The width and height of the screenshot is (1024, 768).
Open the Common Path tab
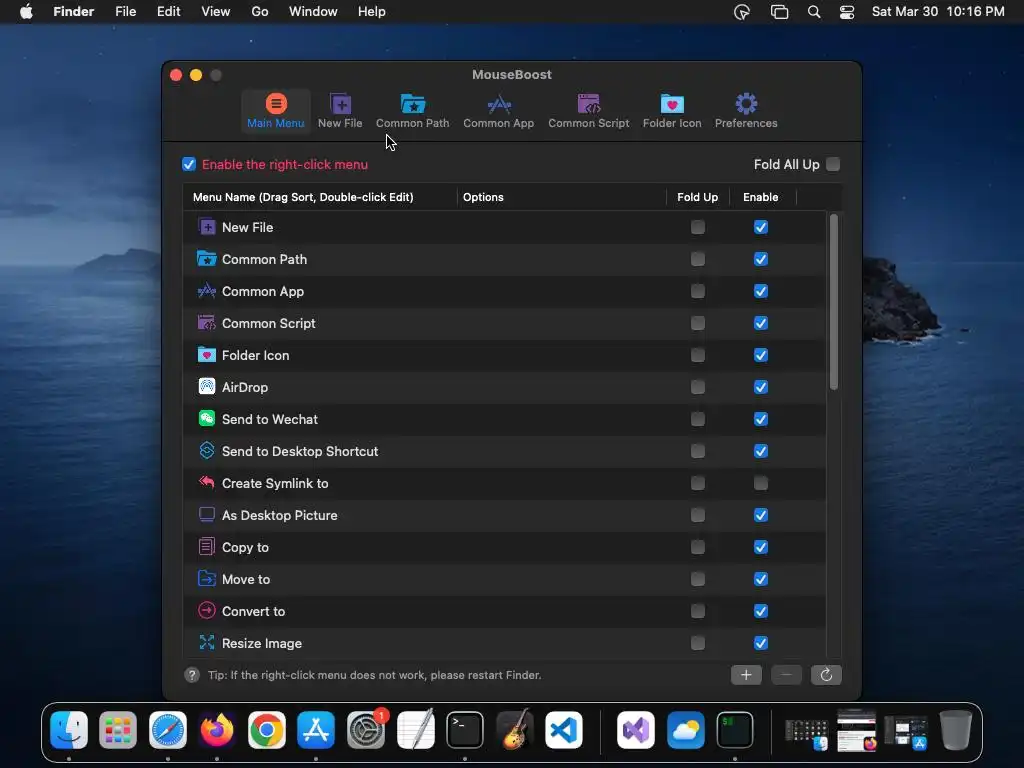click(x=412, y=111)
